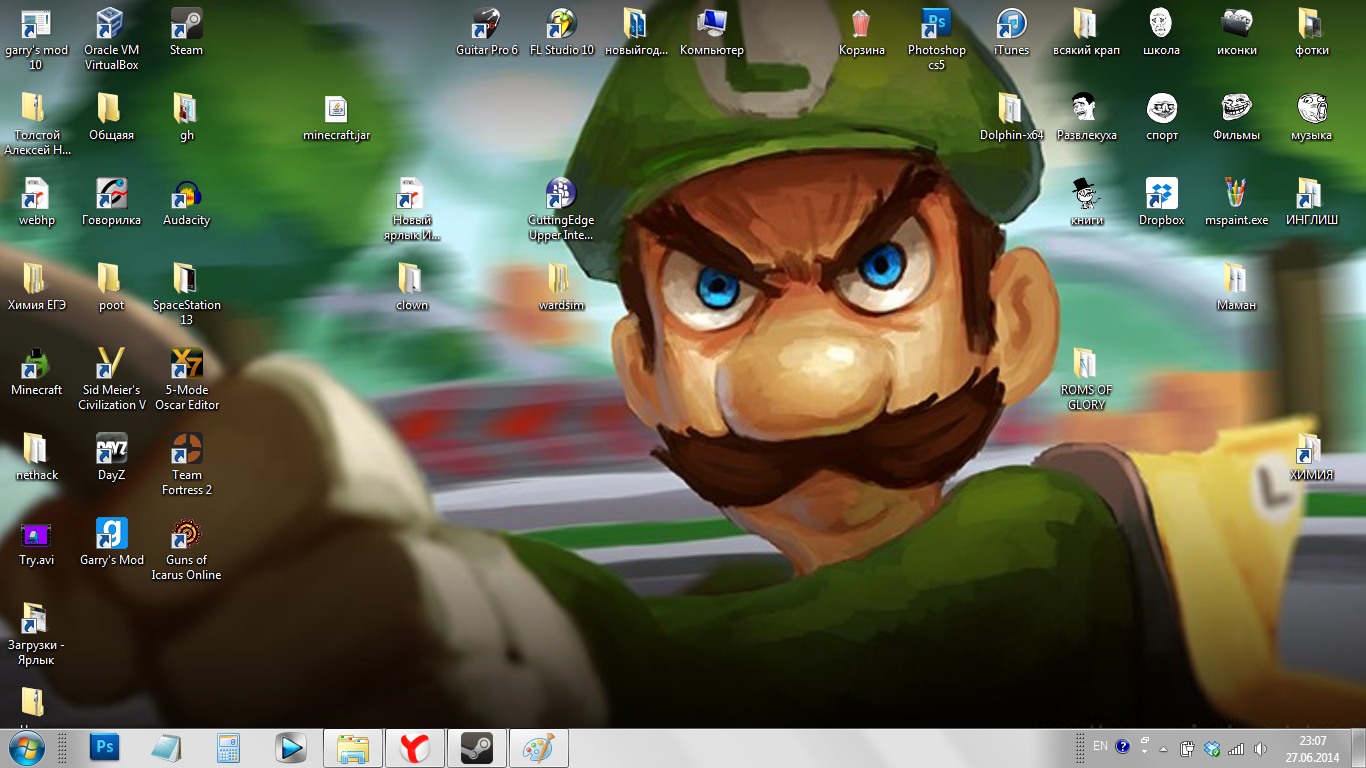Screen dimensions: 1366x768
Task: Click the музыка desktop icon
Action: click(1311, 117)
